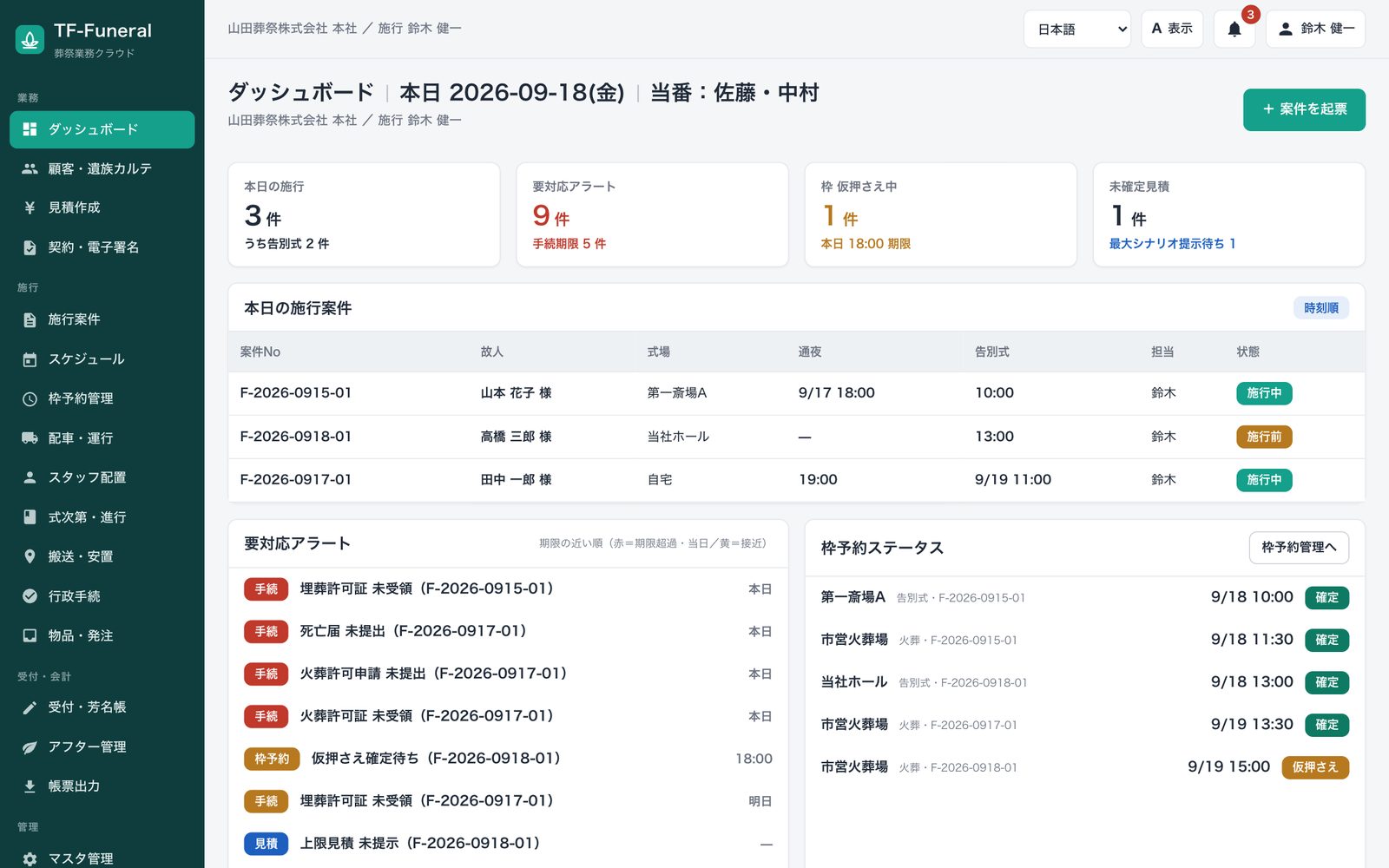Viewport: 1389px width, 868px height.
Task: Select 帳票出力 label in the sidebar
Action: [74, 786]
